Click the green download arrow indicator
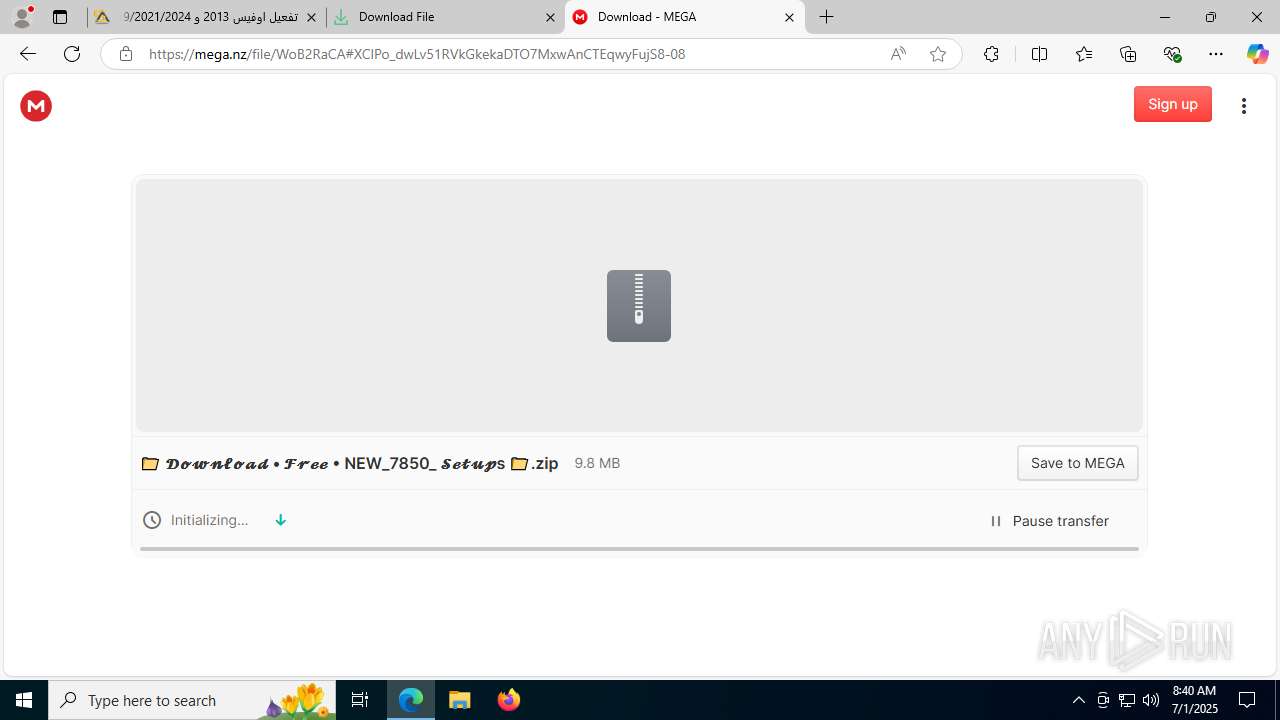This screenshot has width=1280, height=720. (x=281, y=520)
